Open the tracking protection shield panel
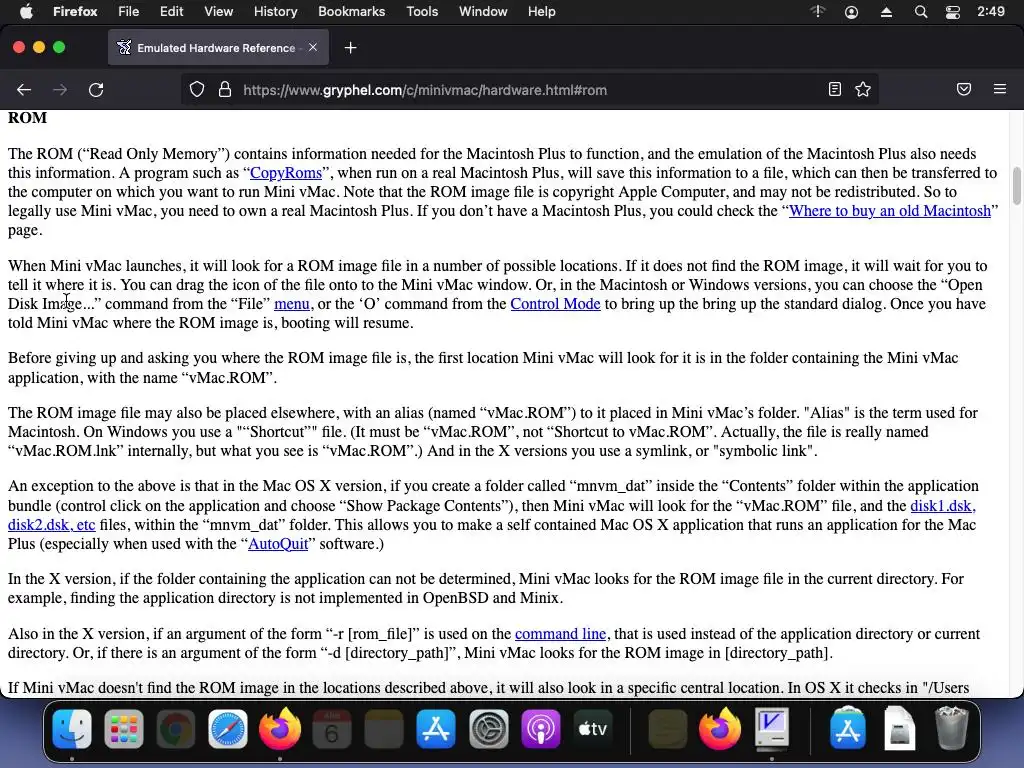This screenshot has height=768, width=1024. (197, 89)
